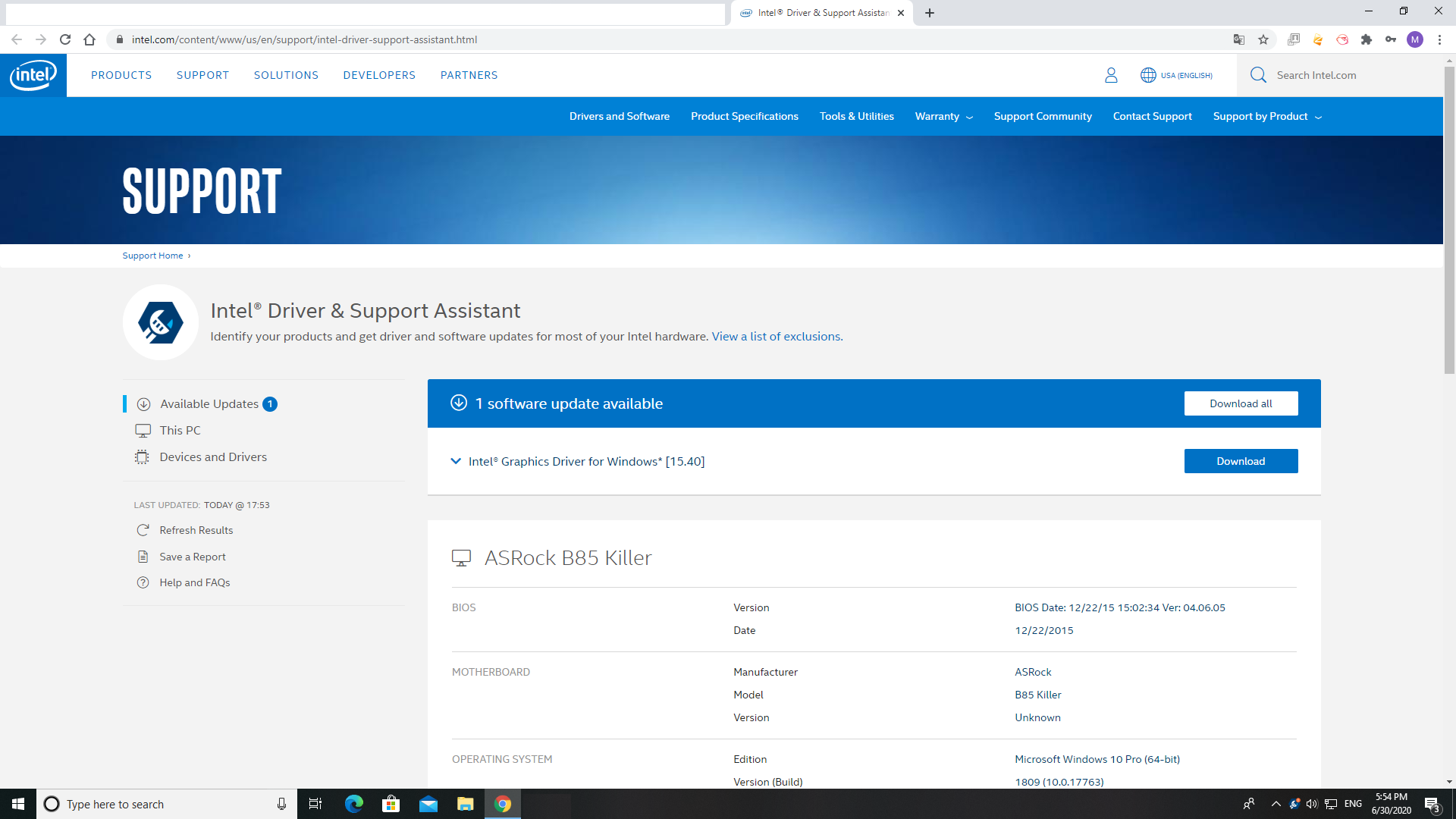This screenshot has width=1456, height=819.
Task: Bookmark the page with star icon
Action: [x=1263, y=39]
